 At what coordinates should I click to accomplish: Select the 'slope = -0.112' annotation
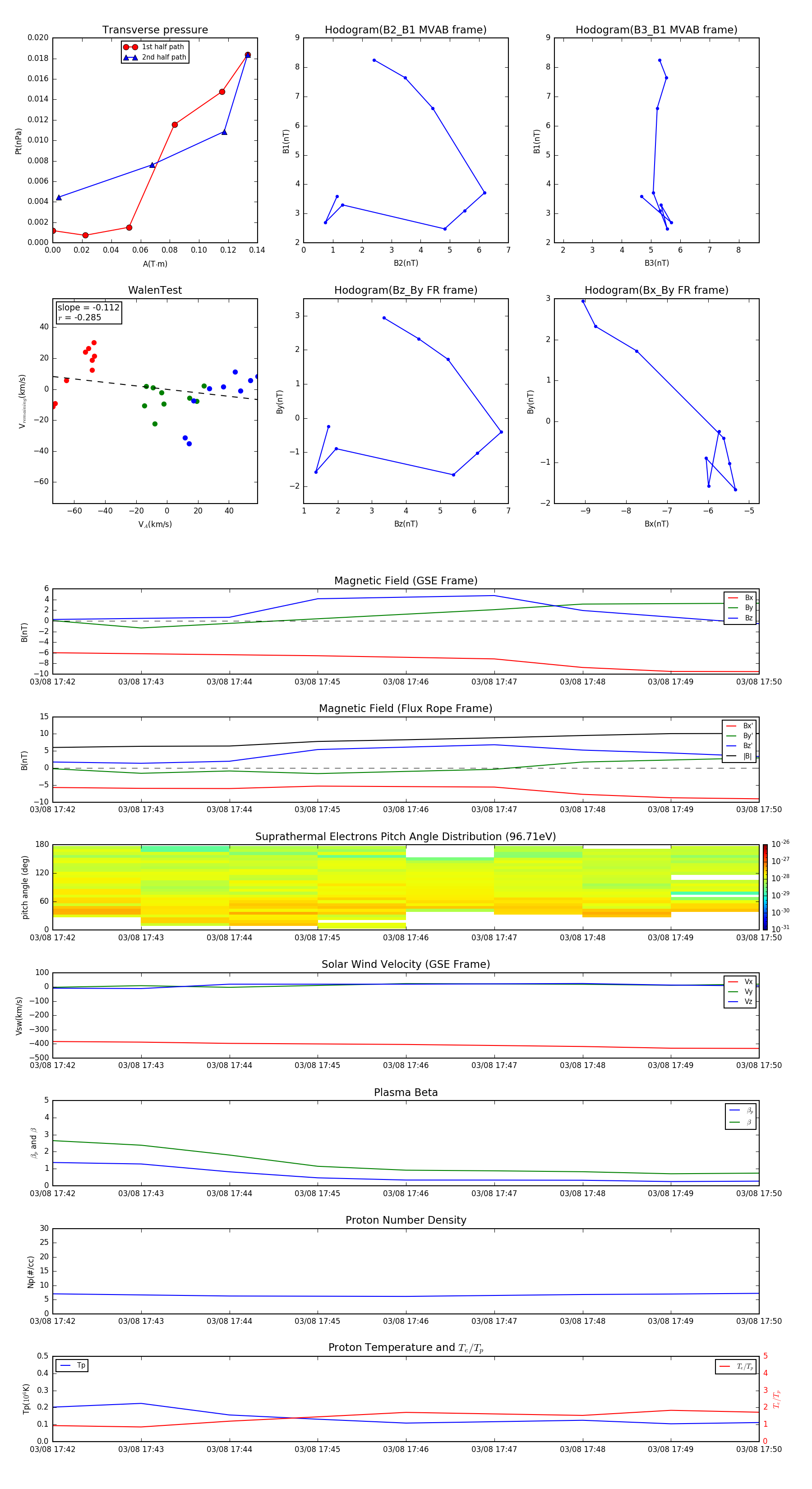[88, 308]
